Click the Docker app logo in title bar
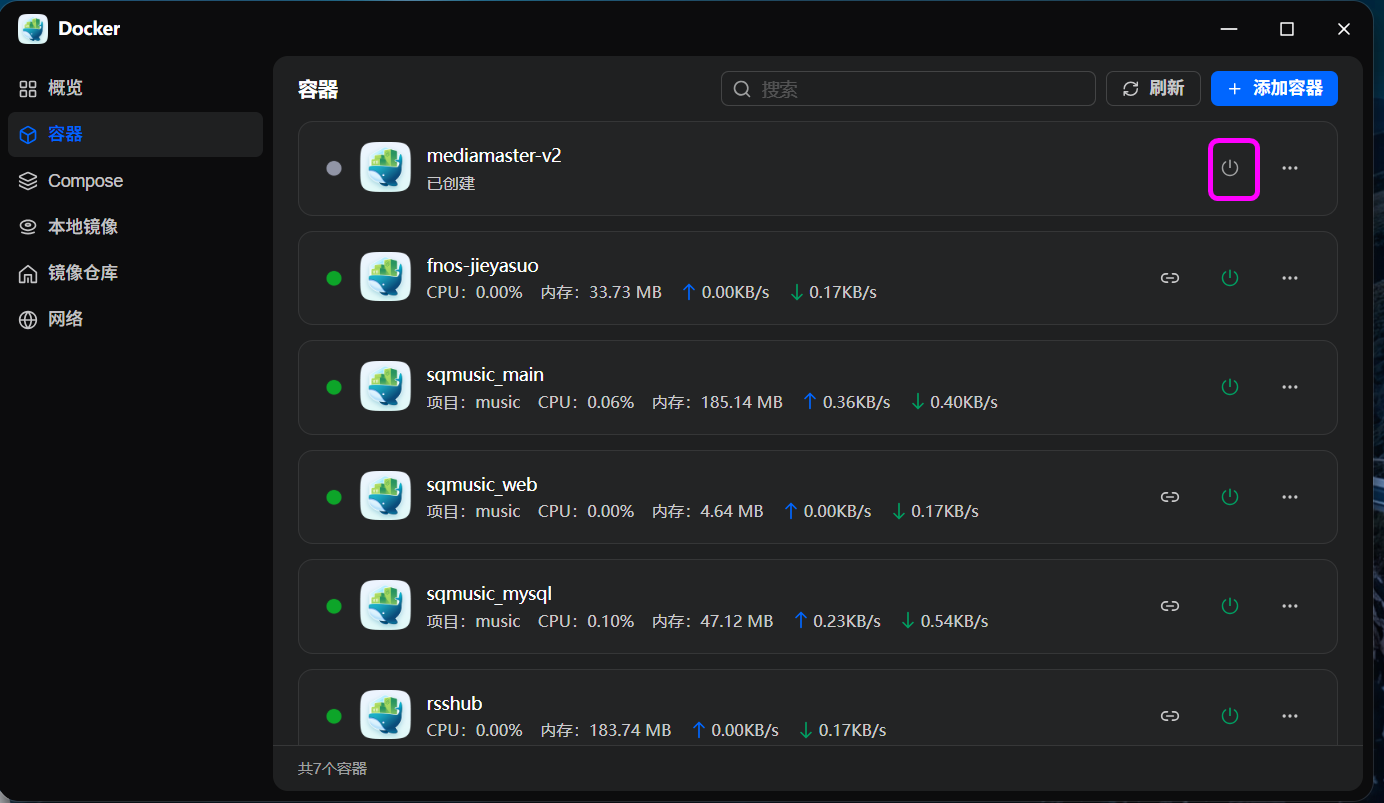The image size is (1384, 803). click(33, 29)
